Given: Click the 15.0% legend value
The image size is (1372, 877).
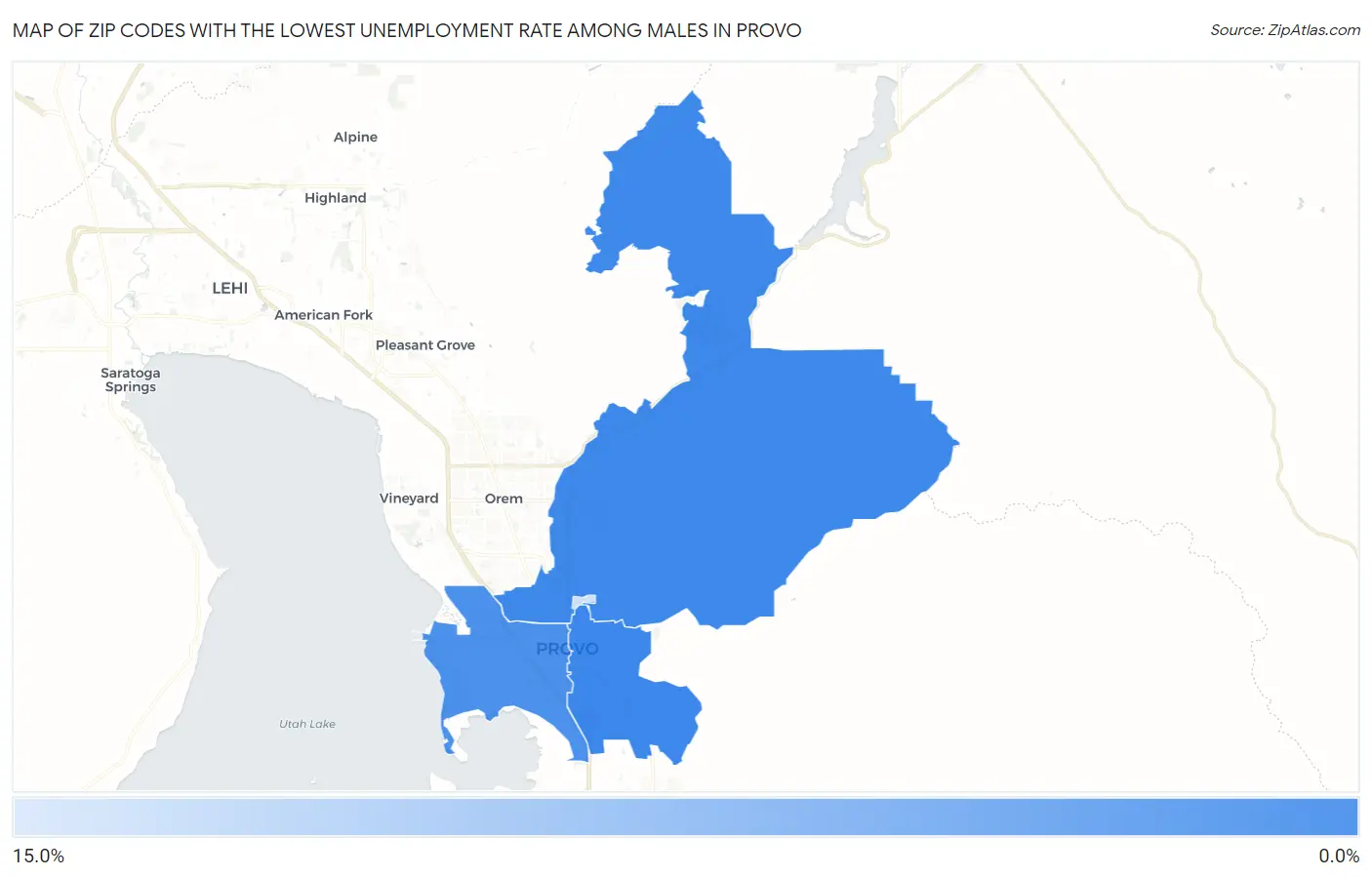Looking at the screenshot, I should [x=39, y=857].
